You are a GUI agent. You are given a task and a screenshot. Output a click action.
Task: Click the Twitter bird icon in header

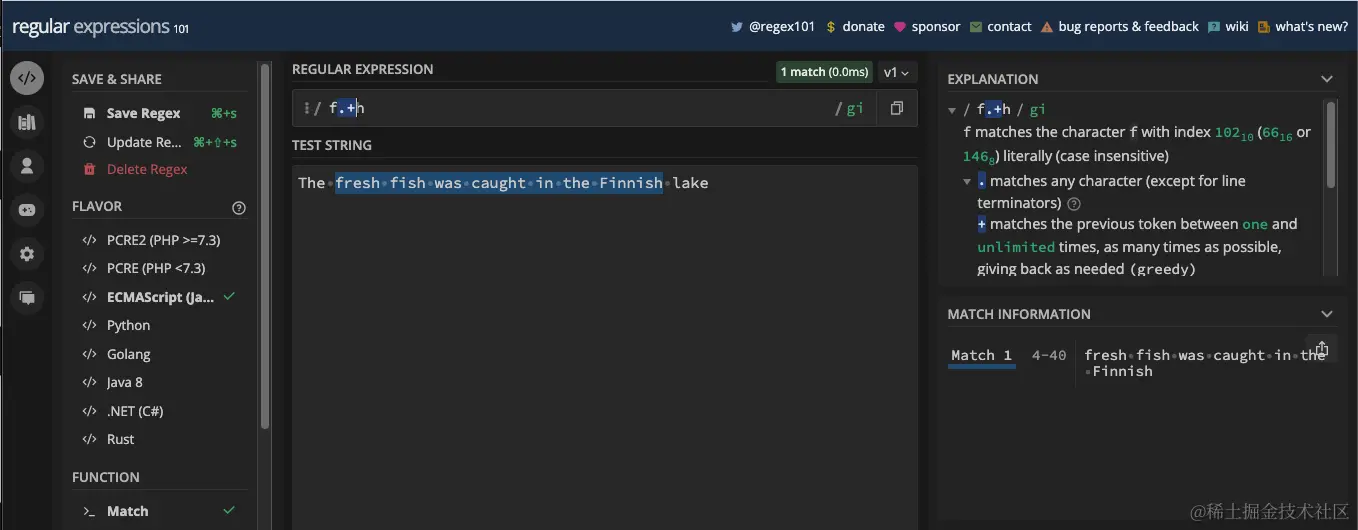point(737,27)
